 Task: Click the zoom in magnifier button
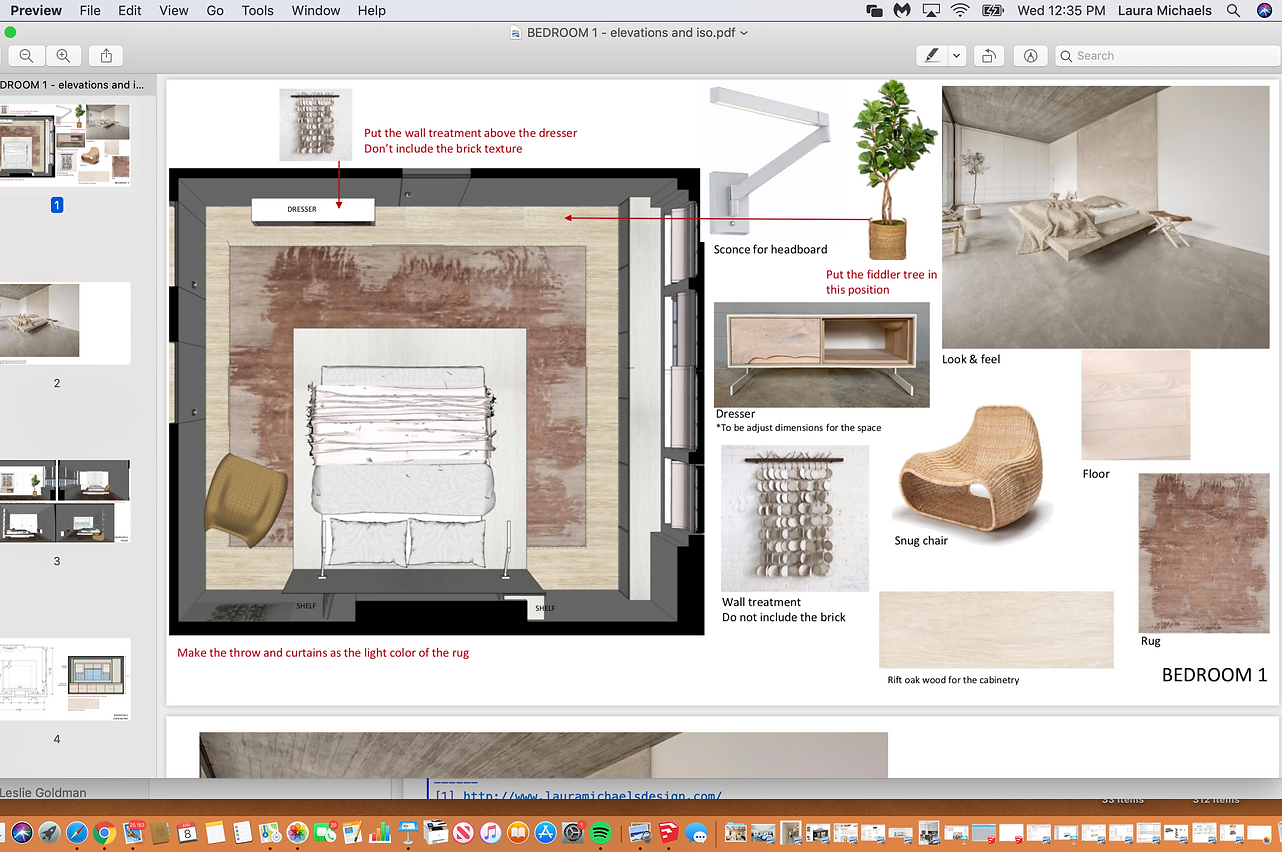coord(63,56)
